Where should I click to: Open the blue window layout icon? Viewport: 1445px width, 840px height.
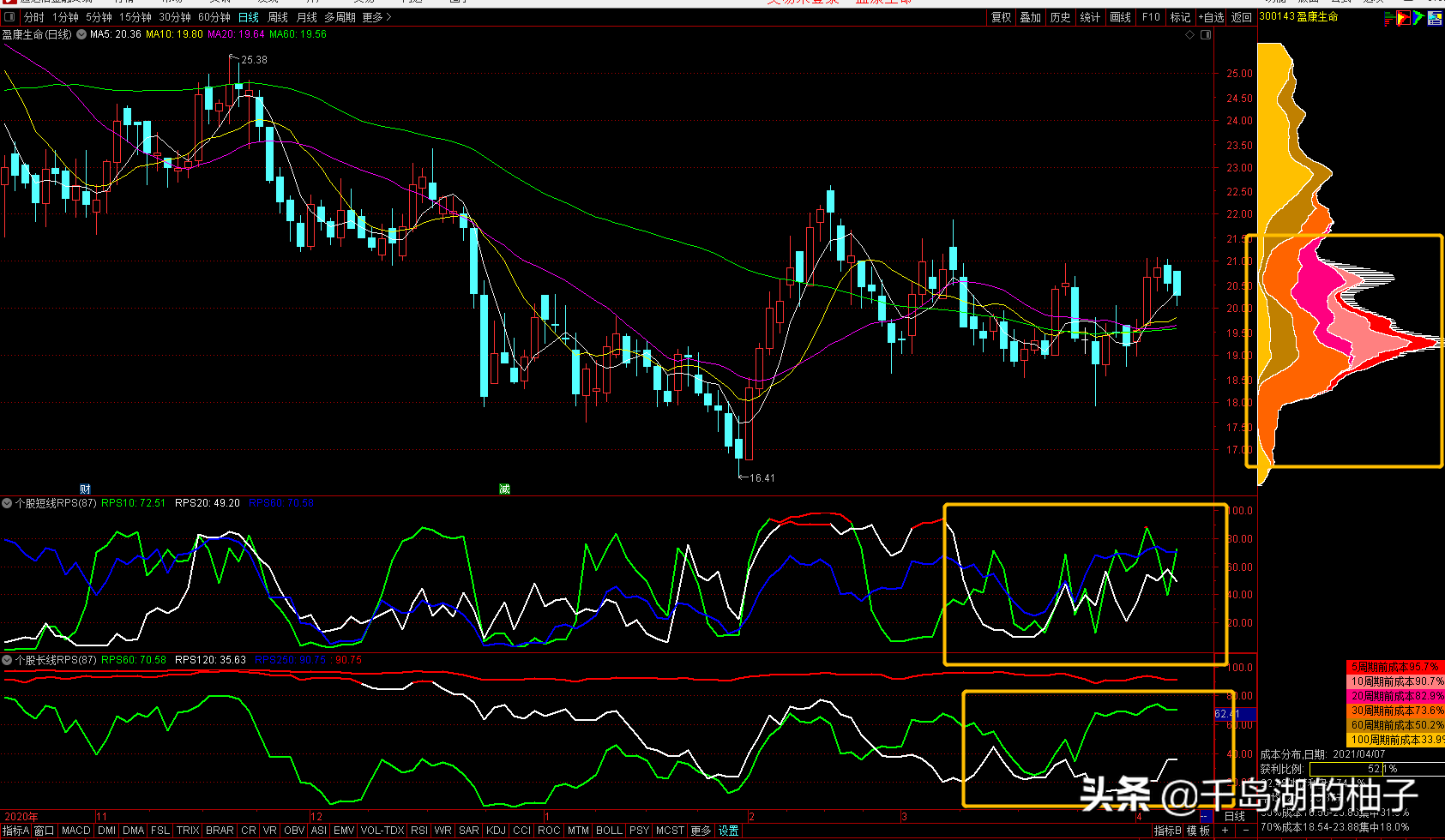pyautogui.click(x=1435, y=18)
